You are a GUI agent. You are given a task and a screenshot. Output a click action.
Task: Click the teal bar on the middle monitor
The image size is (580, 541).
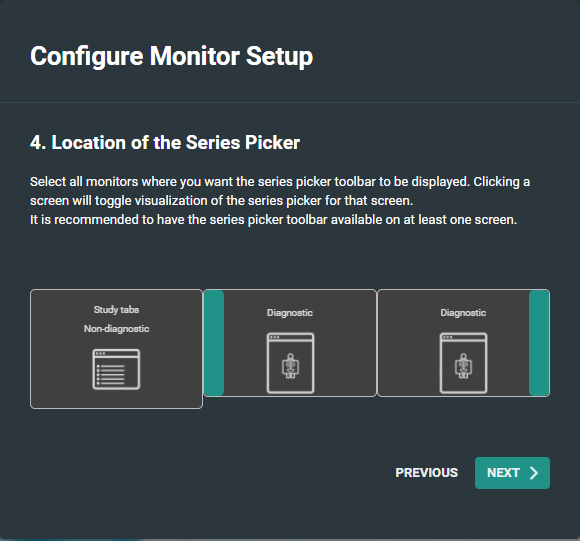click(x=214, y=343)
